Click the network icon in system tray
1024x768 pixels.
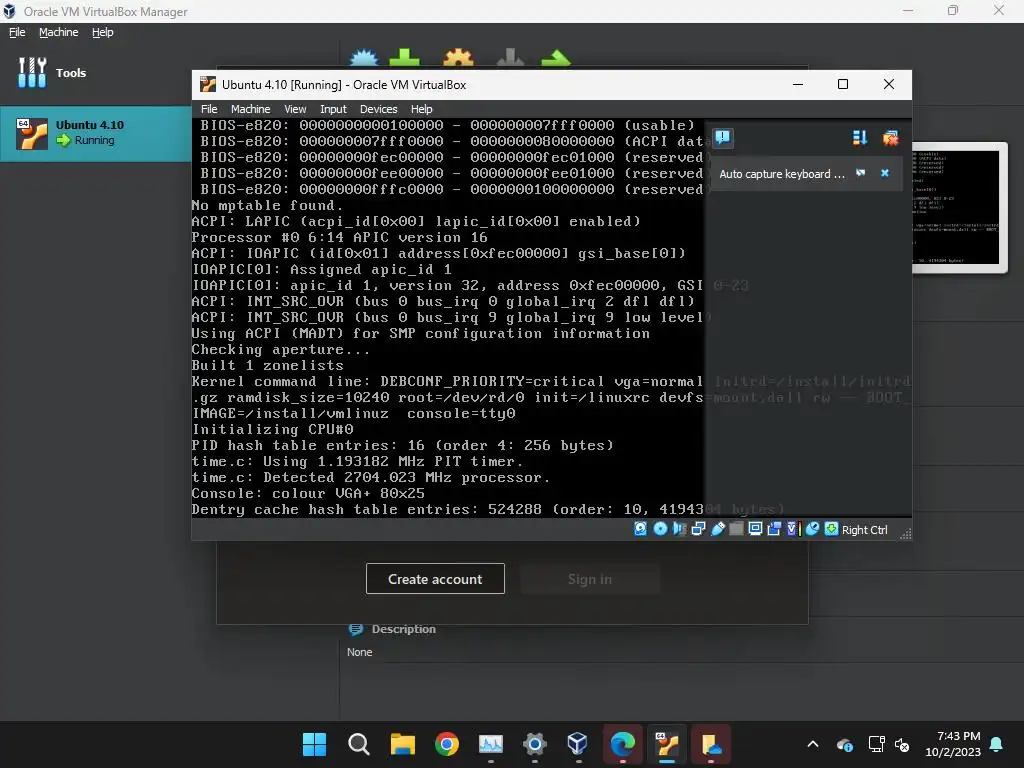pos(876,744)
